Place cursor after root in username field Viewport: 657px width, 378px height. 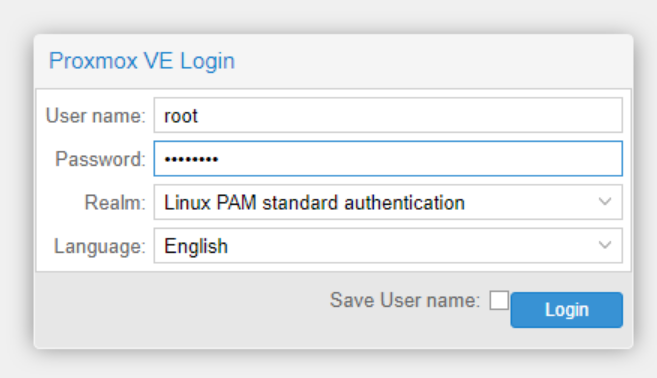tap(199, 116)
